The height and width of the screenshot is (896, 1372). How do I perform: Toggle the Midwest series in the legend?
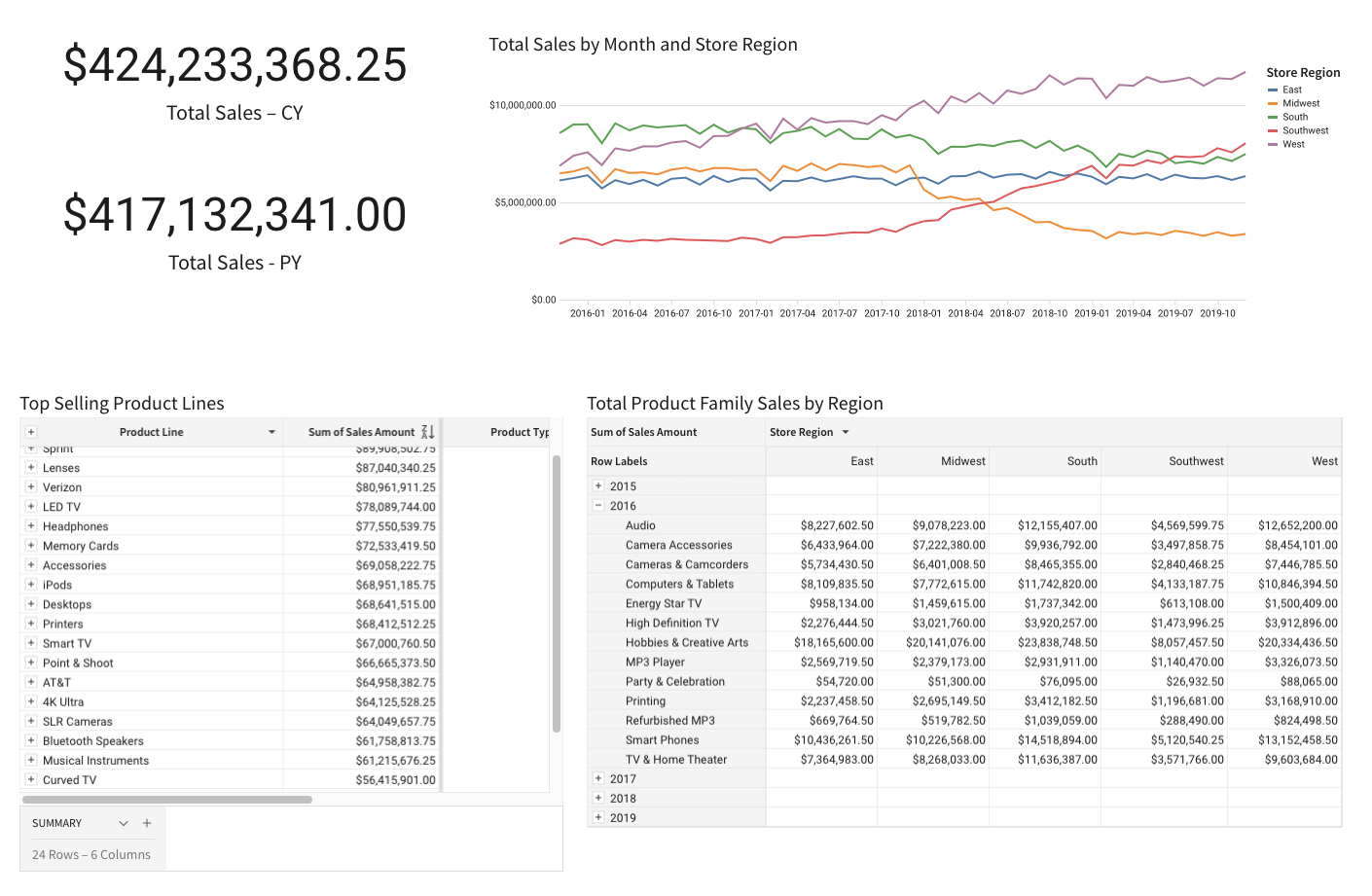1293,103
